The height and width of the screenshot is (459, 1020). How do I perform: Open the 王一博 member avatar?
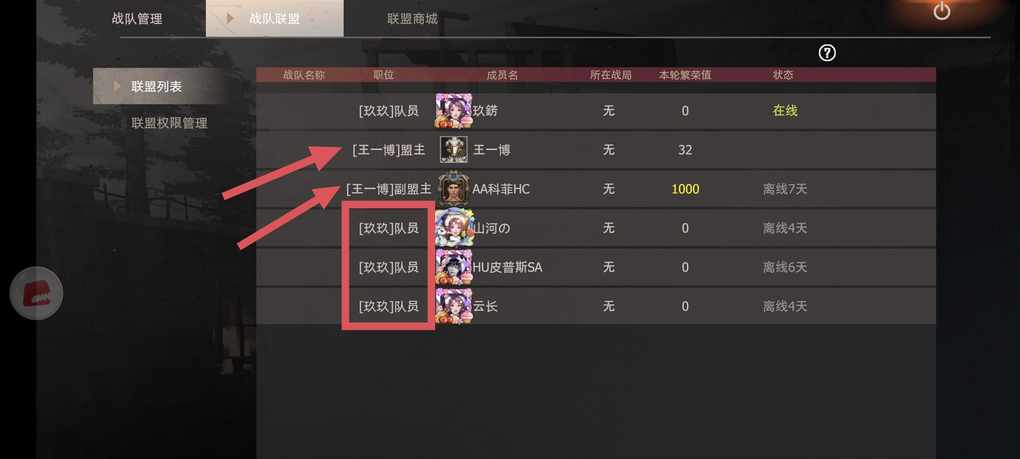[453, 150]
